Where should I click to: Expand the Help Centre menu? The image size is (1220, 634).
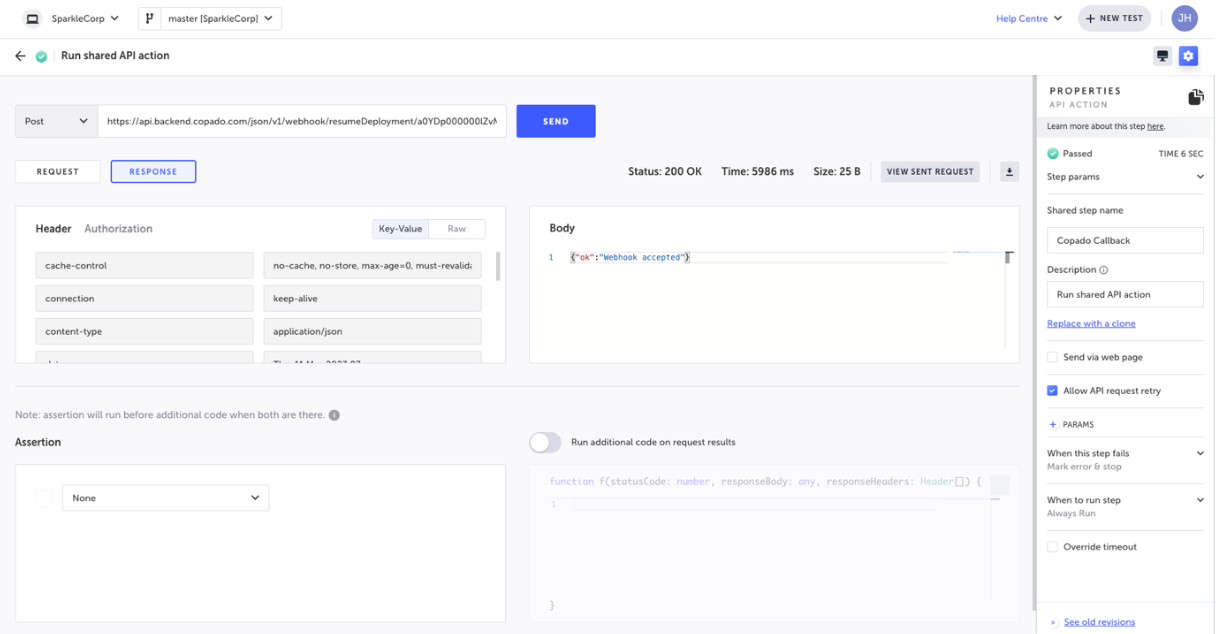coord(1029,18)
